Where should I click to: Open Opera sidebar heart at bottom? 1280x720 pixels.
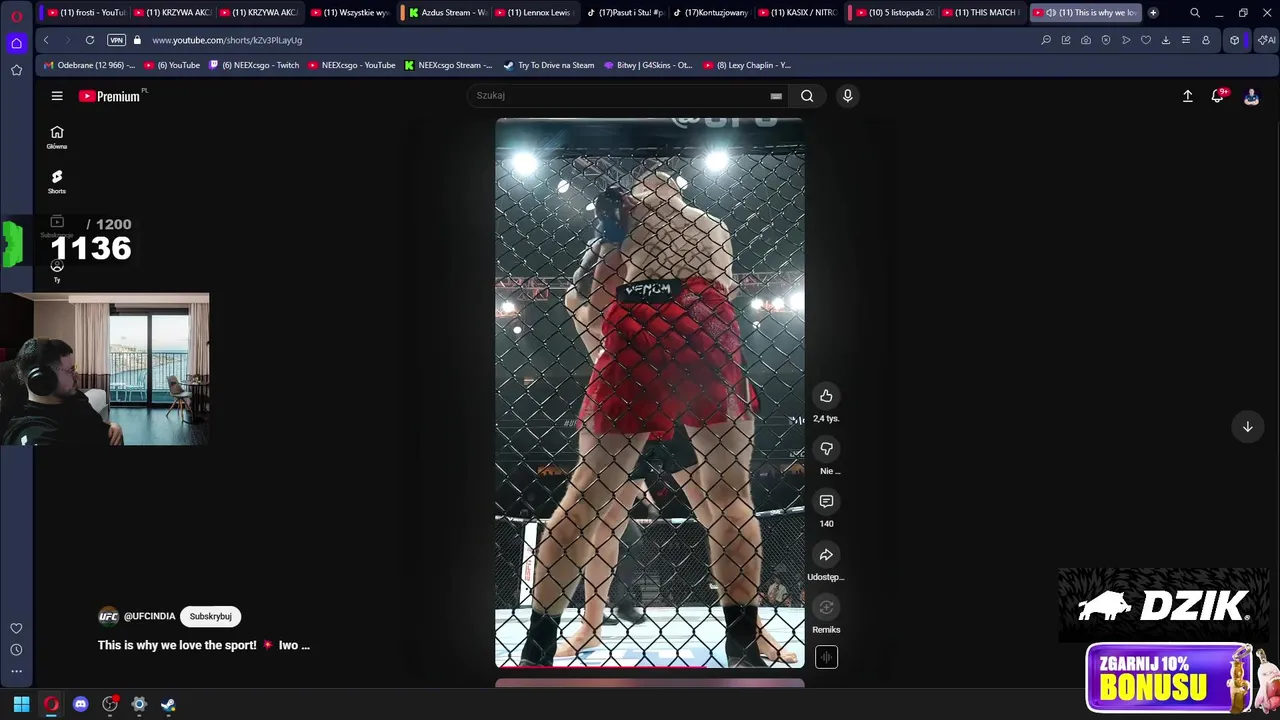[x=16, y=628]
